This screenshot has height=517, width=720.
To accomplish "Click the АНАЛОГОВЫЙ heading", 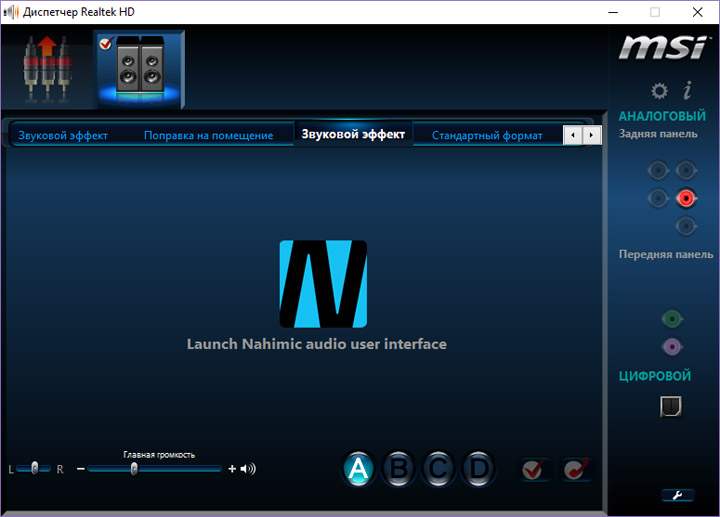I will pyautogui.click(x=662, y=116).
